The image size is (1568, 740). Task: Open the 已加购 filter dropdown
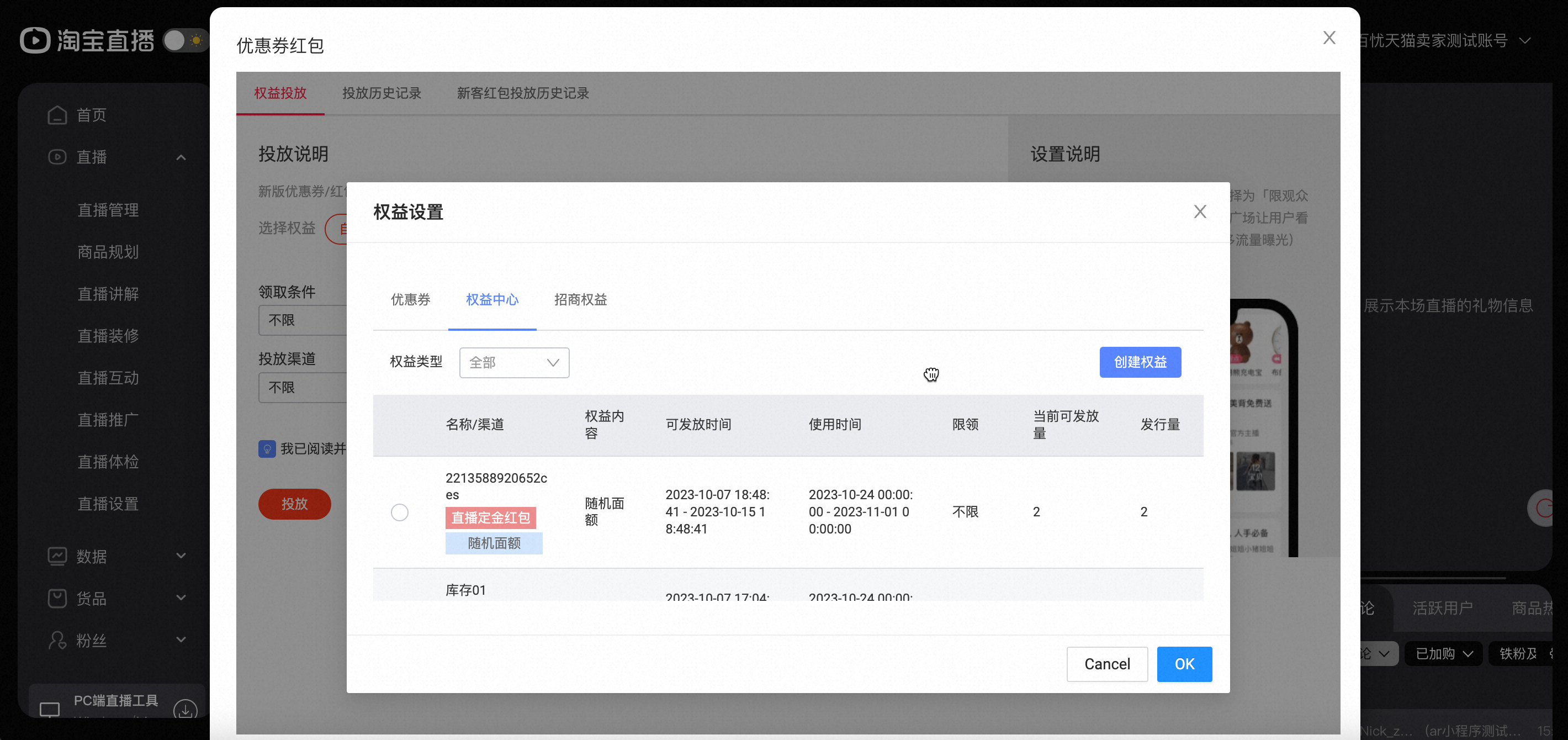tap(1444, 653)
